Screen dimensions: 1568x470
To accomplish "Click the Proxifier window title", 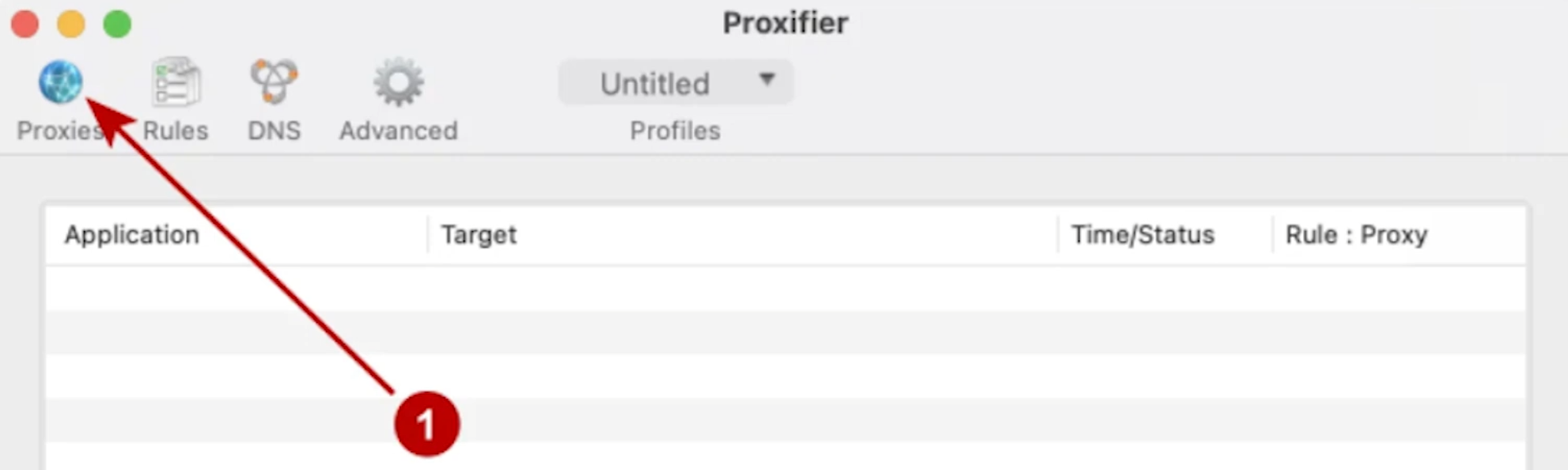I will click(x=784, y=23).
